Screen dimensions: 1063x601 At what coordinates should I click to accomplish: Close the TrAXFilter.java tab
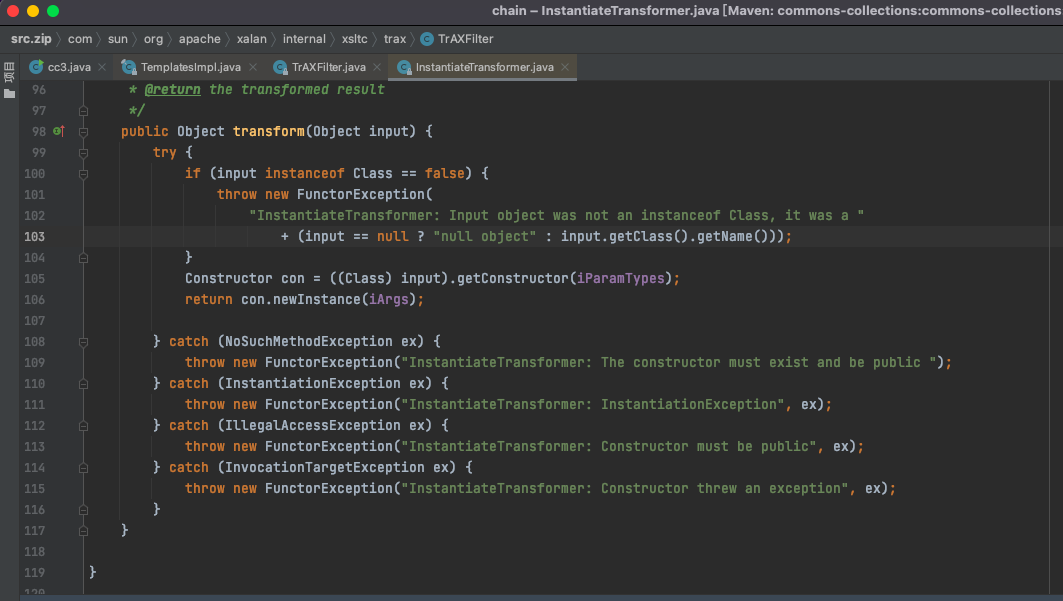(x=377, y=67)
